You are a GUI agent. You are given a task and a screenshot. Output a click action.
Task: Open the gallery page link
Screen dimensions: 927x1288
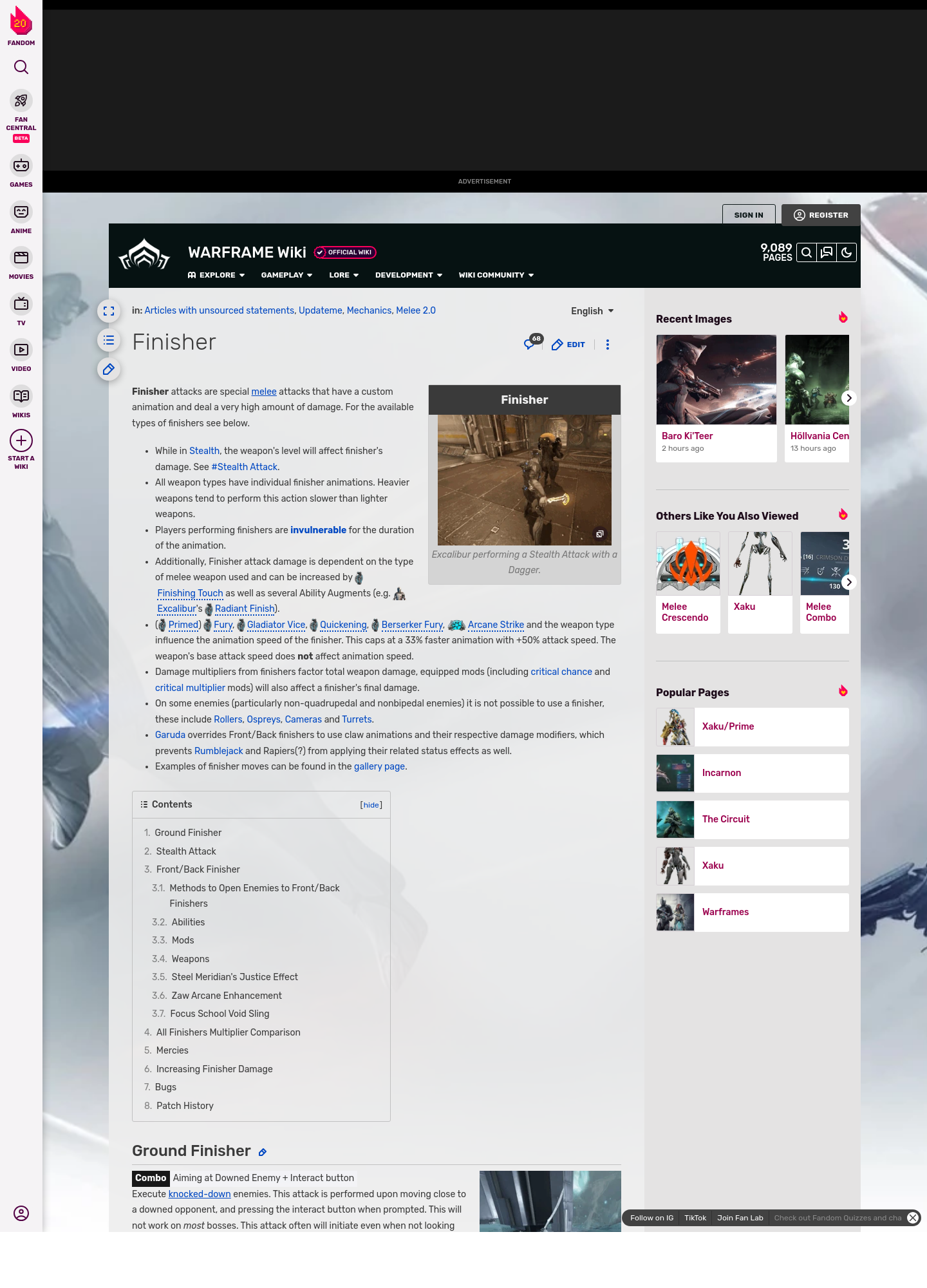tap(380, 766)
